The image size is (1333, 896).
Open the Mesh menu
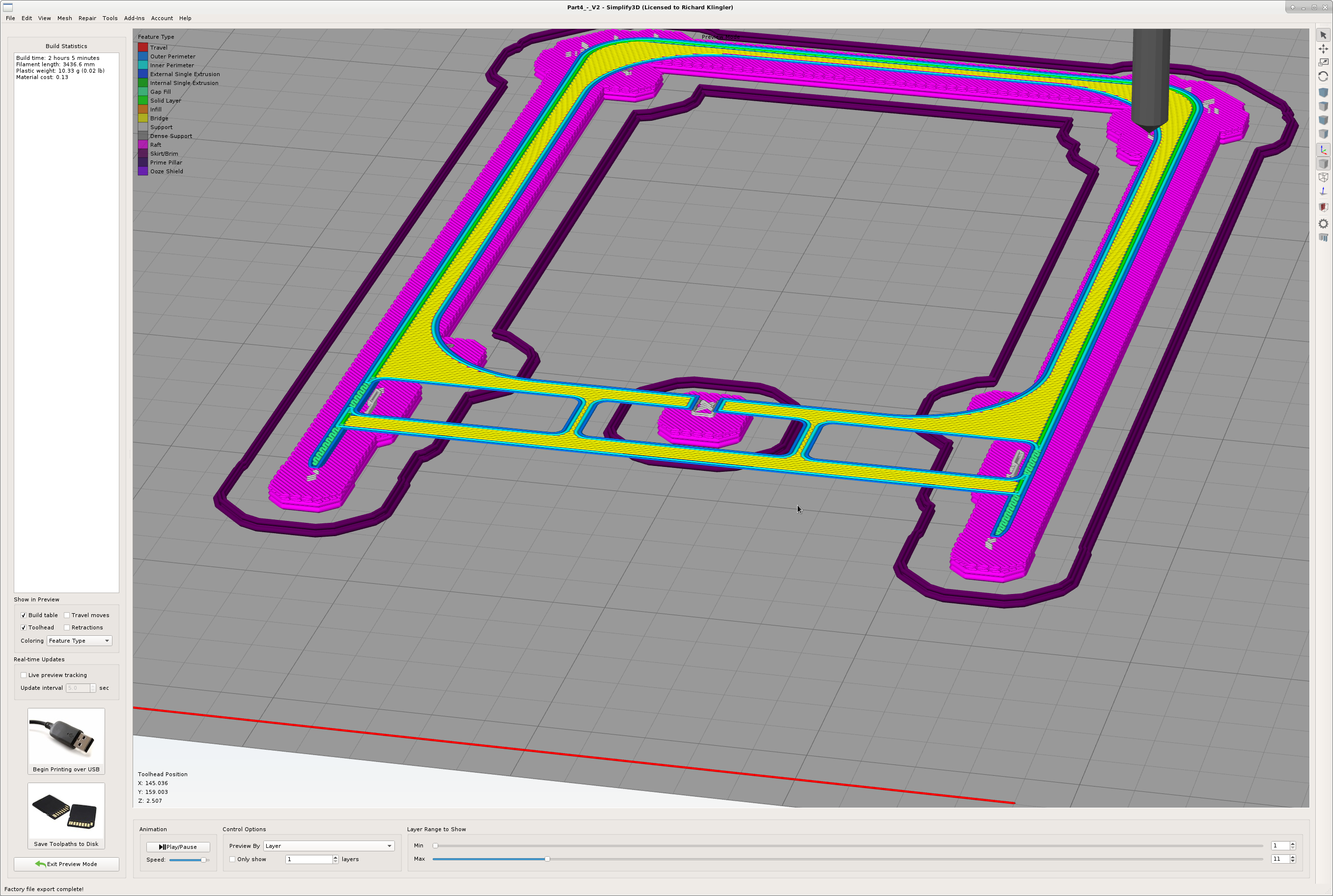click(65, 18)
